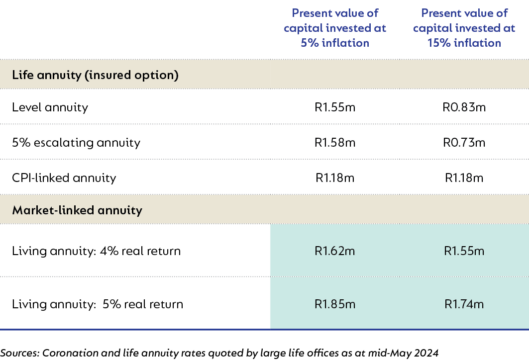Click the 5% escalating annuity row label

76,143
